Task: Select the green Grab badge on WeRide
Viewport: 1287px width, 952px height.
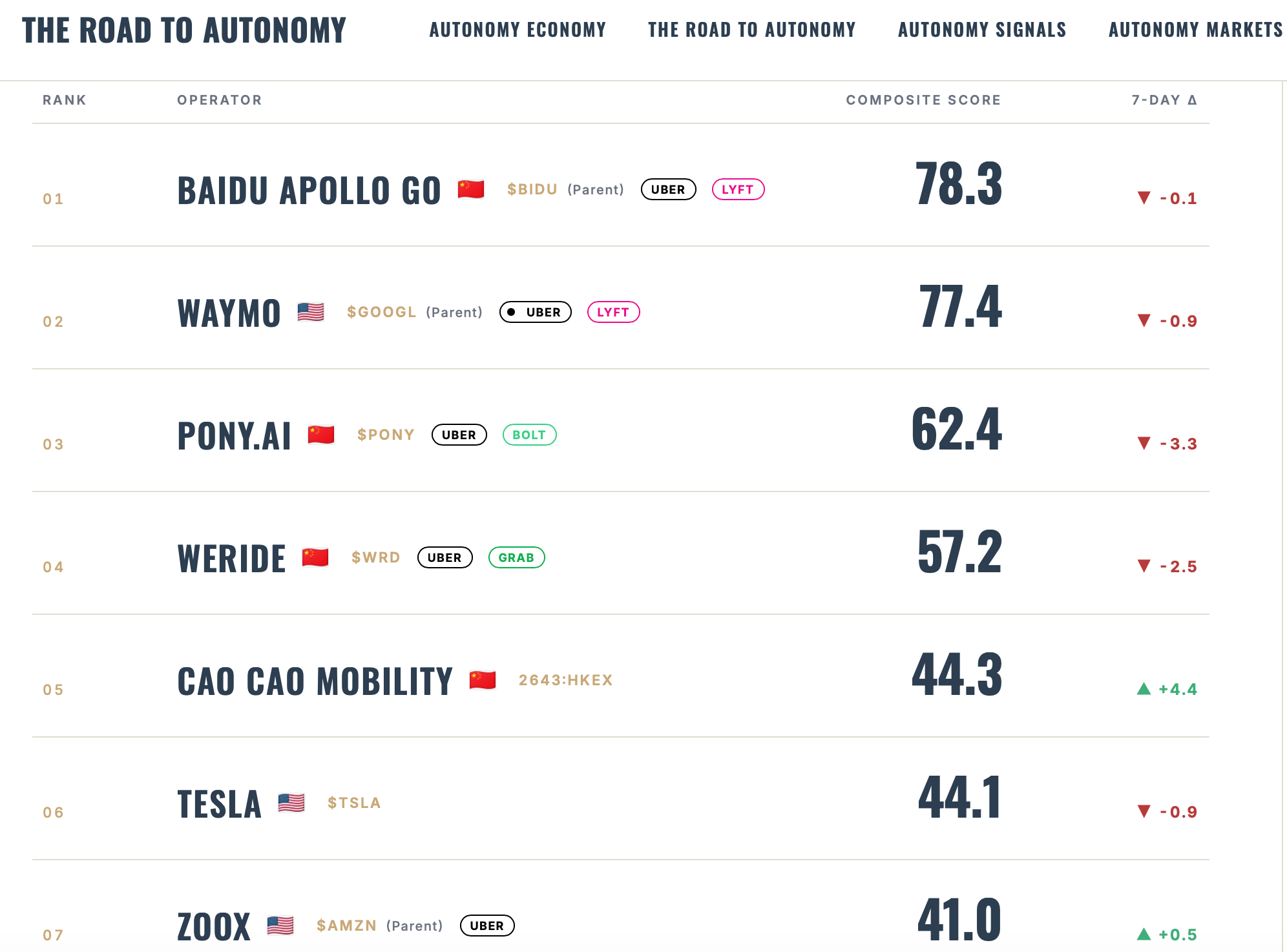Action: coord(516,557)
